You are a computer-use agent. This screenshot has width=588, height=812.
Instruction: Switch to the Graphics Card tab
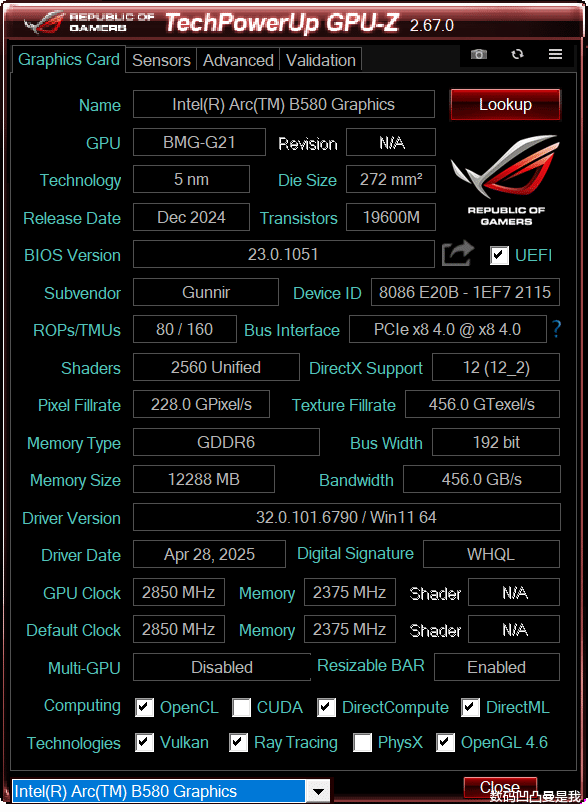click(x=68, y=60)
